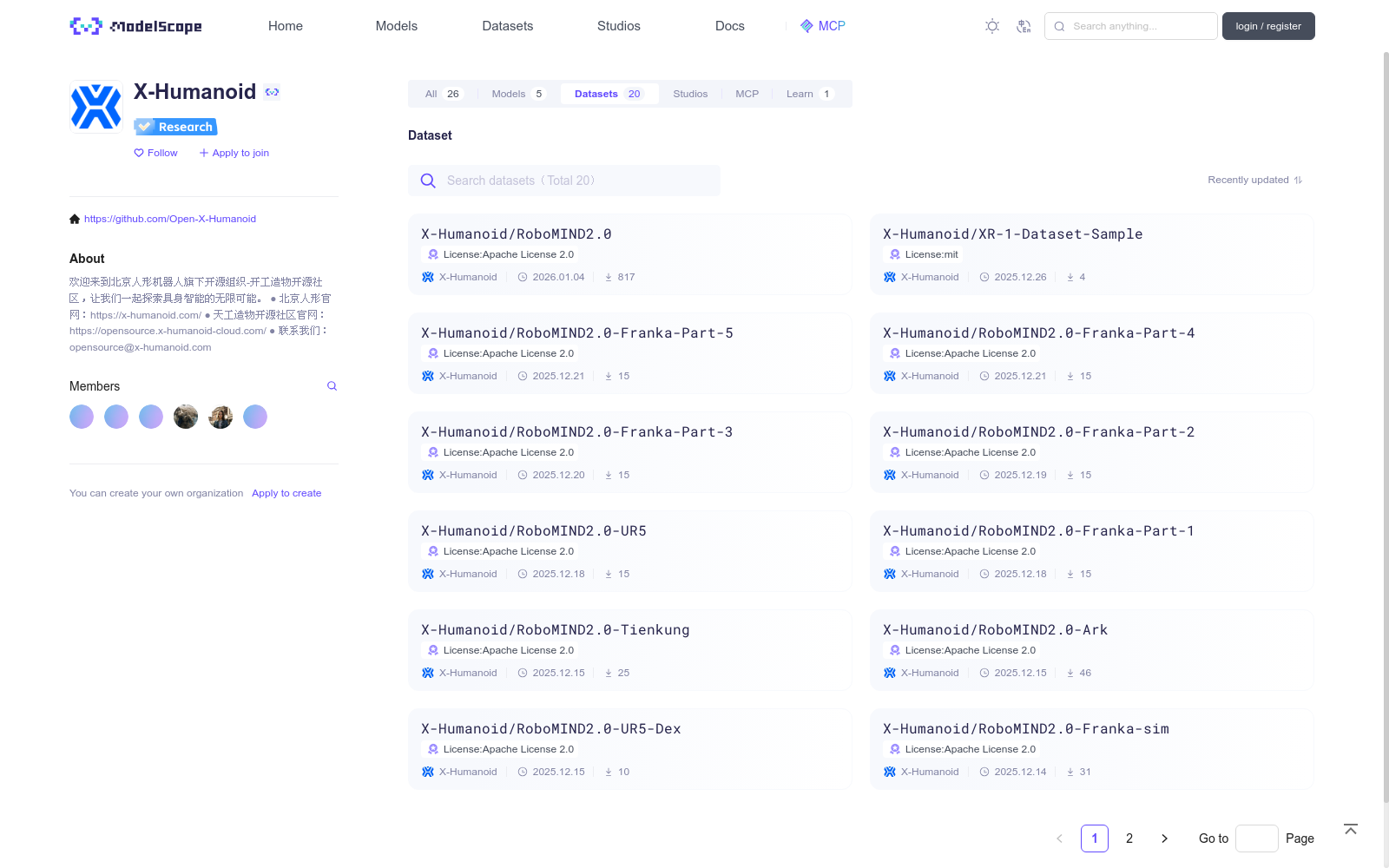The height and width of the screenshot is (868, 1389).
Task: Click Apply to join
Action: point(234,153)
